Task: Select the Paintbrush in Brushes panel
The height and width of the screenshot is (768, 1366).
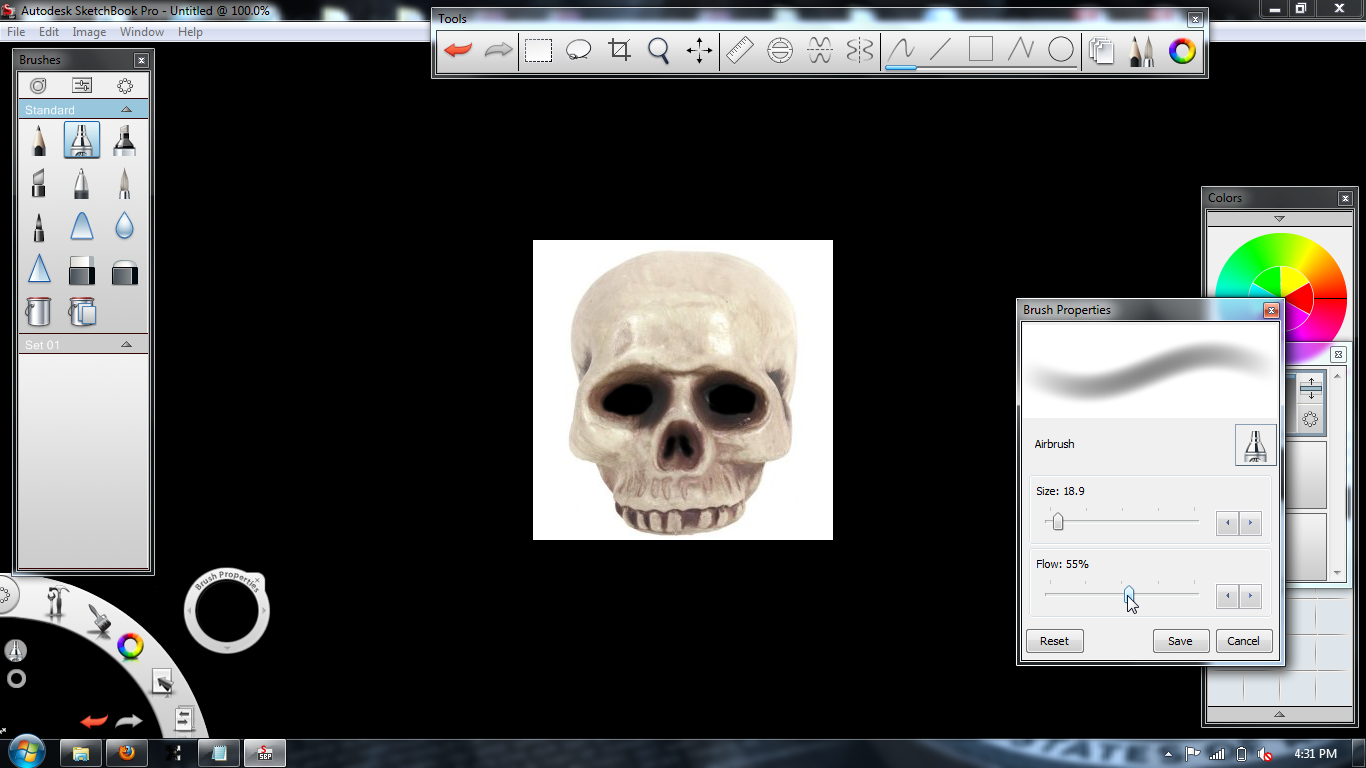Action: click(x=124, y=184)
